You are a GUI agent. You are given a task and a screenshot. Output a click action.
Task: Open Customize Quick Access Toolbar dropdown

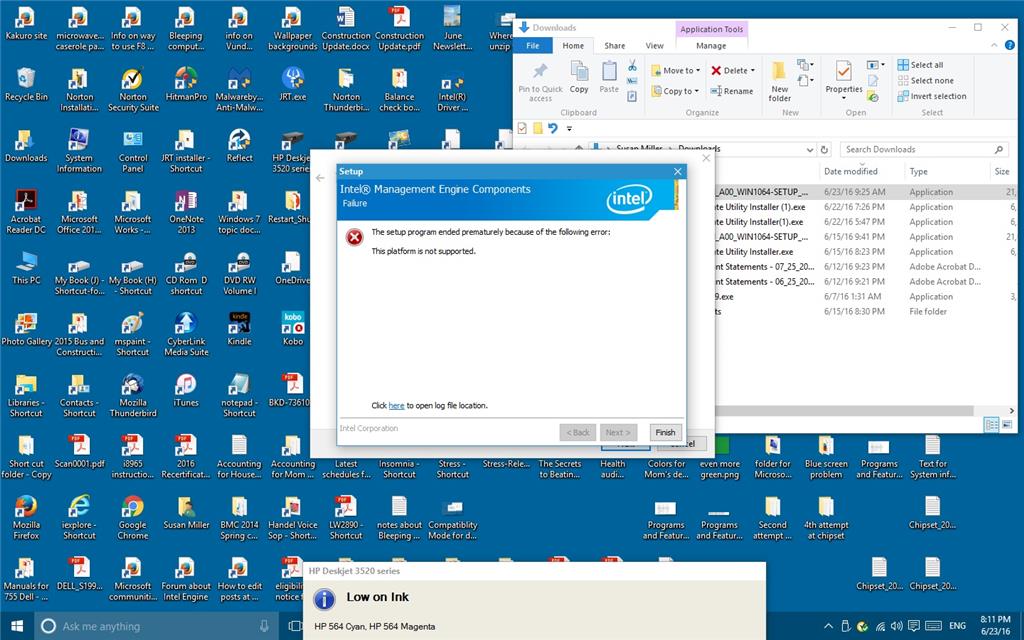(569, 129)
